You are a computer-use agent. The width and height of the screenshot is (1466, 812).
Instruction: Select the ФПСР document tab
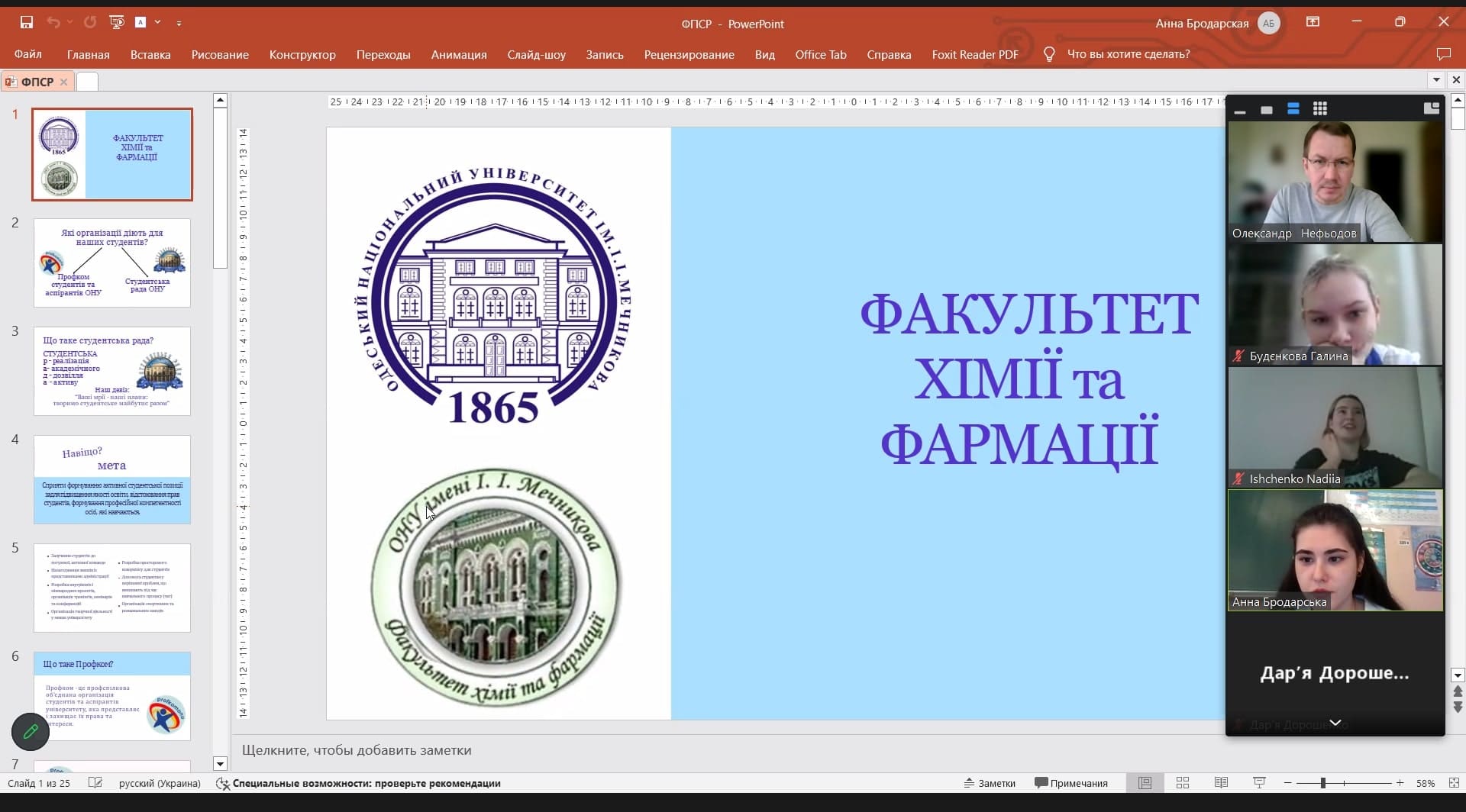[x=37, y=82]
